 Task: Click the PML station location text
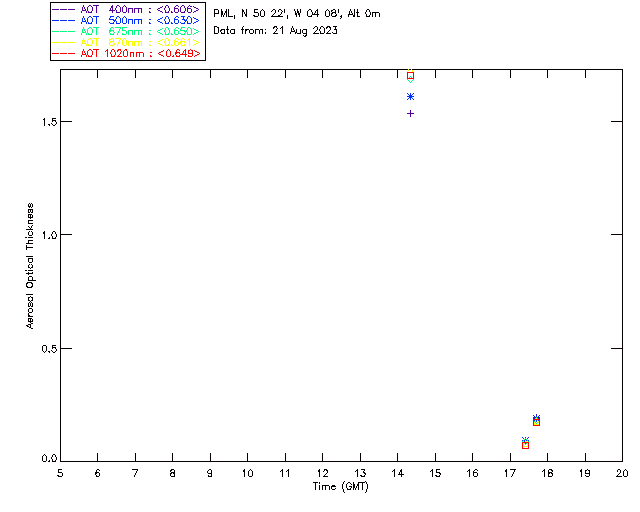pyautogui.click(x=297, y=14)
